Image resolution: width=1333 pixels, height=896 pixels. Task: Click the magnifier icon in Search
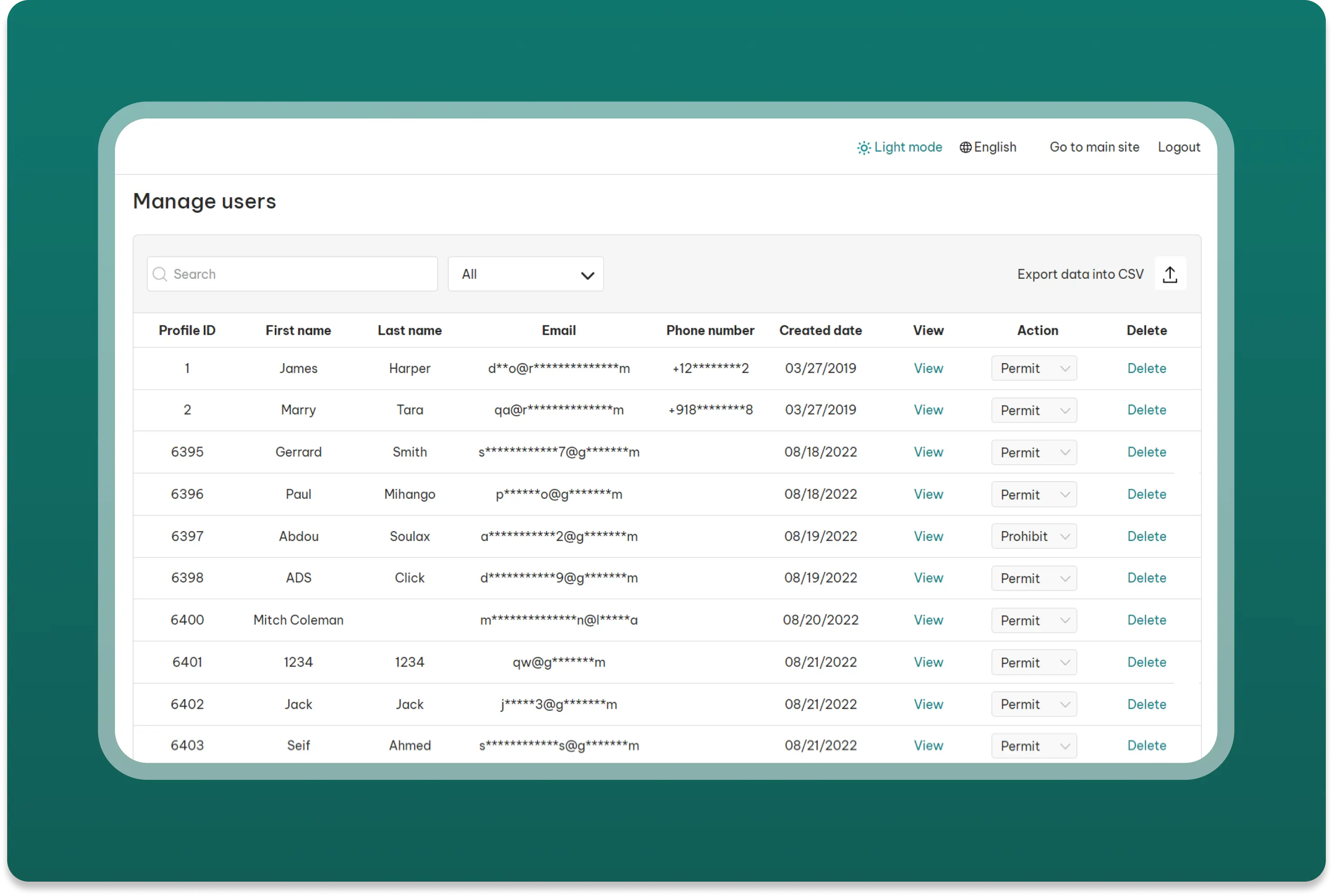pos(160,274)
